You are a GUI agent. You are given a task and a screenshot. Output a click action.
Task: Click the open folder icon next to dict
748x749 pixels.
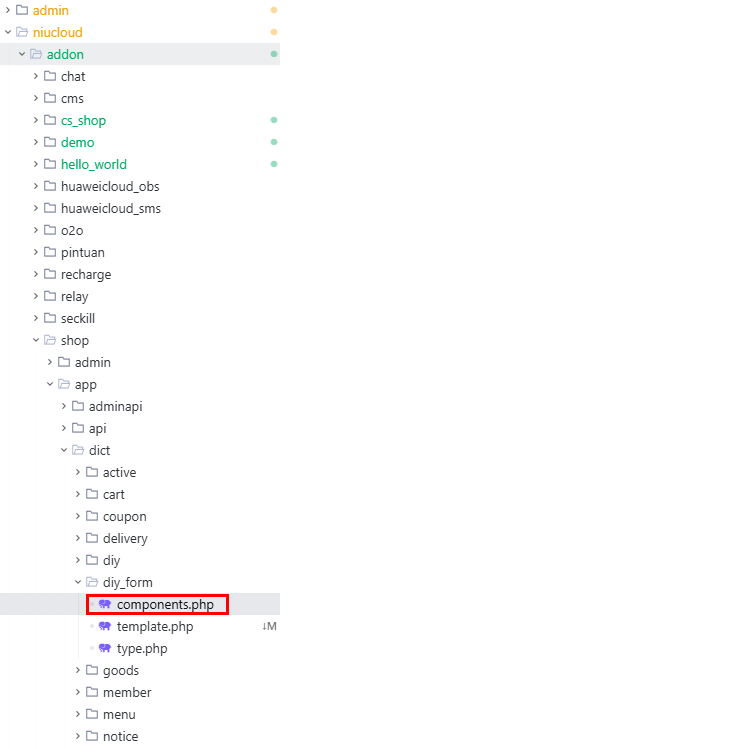[78, 450]
